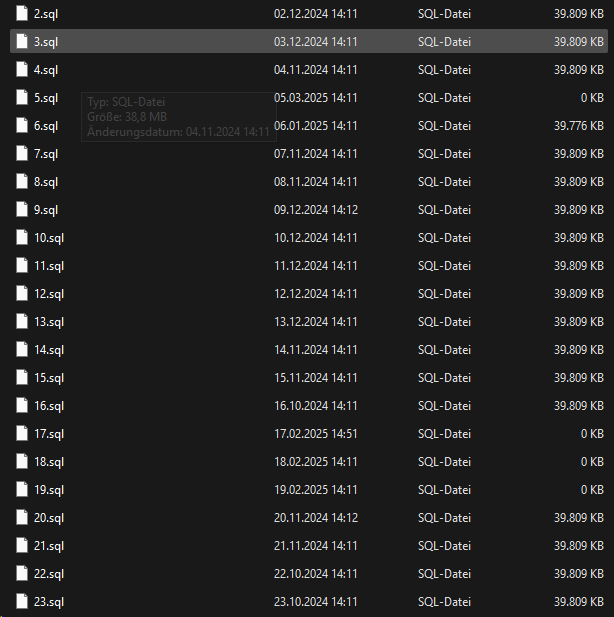Click the file icon of 5.sql
614x617 pixels.
(x=22, y=97)
